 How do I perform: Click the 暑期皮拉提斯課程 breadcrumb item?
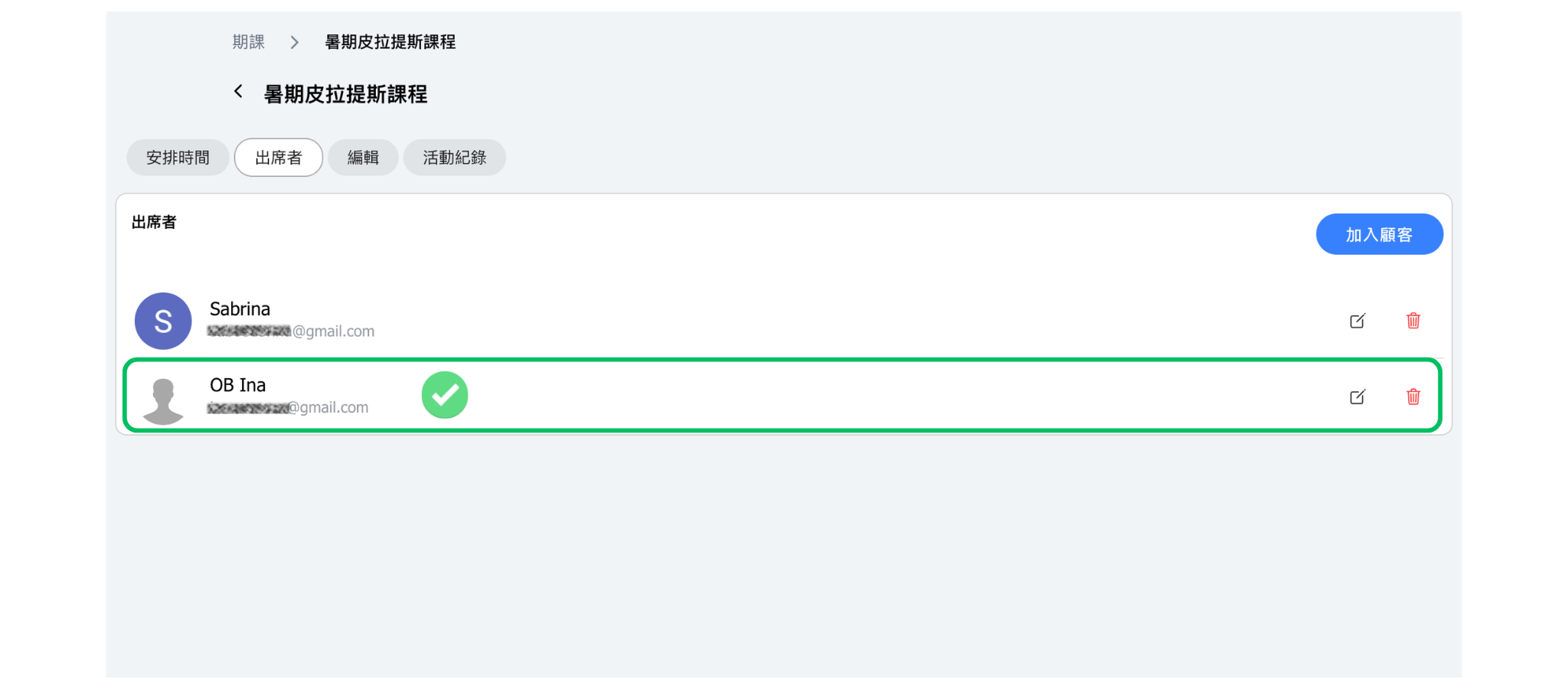pos(390,42)
